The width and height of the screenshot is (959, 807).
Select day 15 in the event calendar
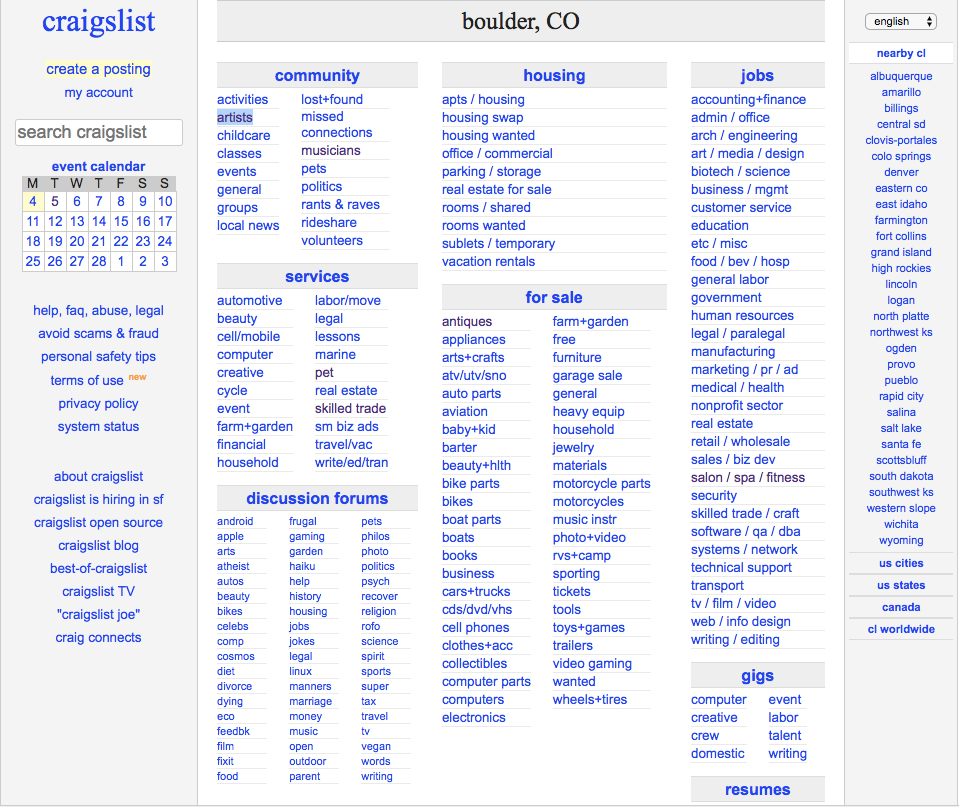(121, 221)
